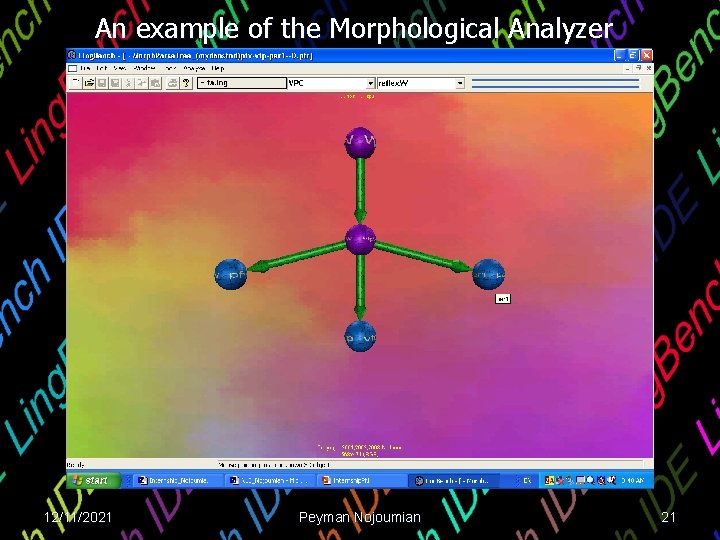Viewport: 720px width, 540px height.
Task: Click the Open folder toolbar icon
Action: 89,83
